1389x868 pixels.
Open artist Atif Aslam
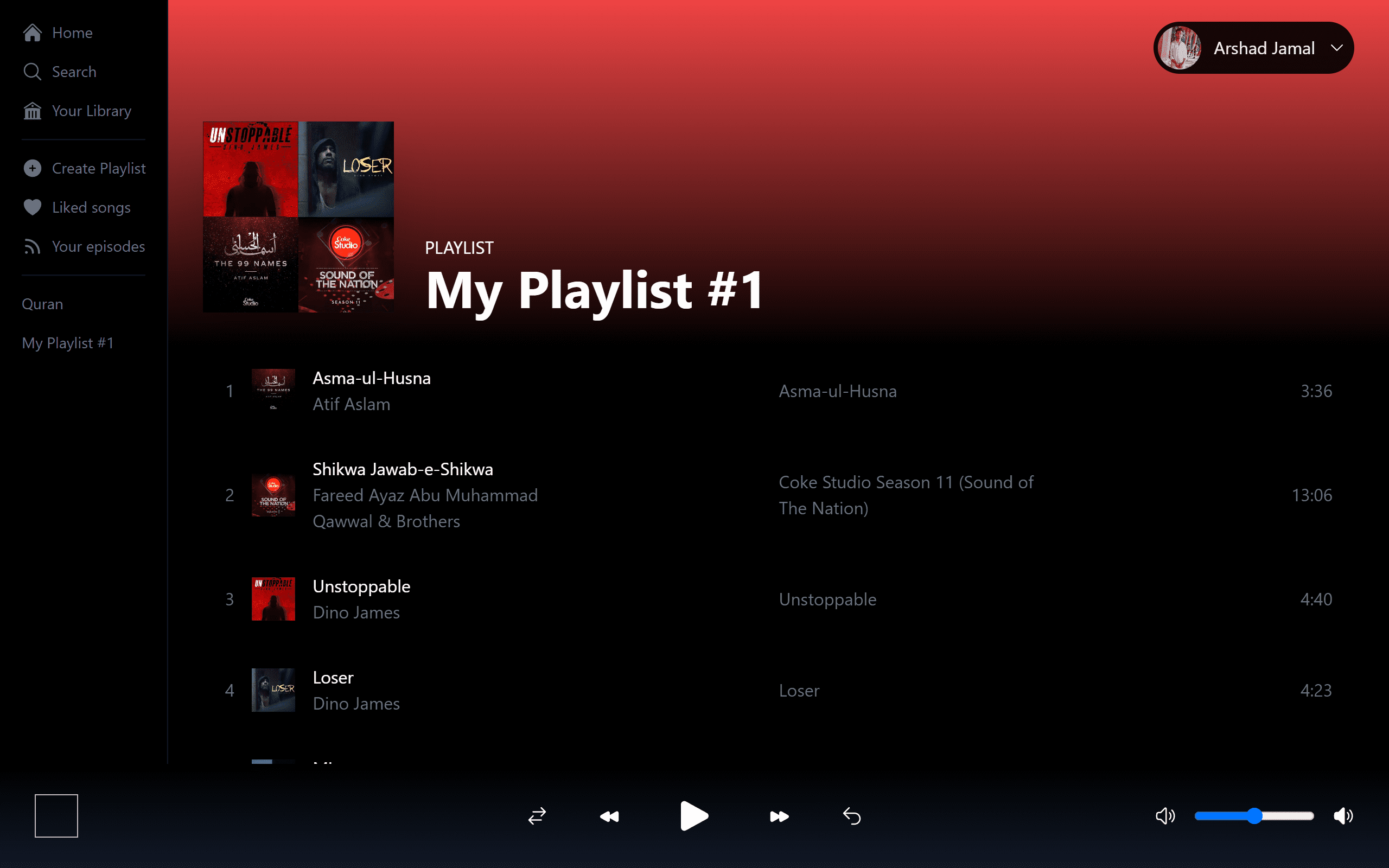351,404
